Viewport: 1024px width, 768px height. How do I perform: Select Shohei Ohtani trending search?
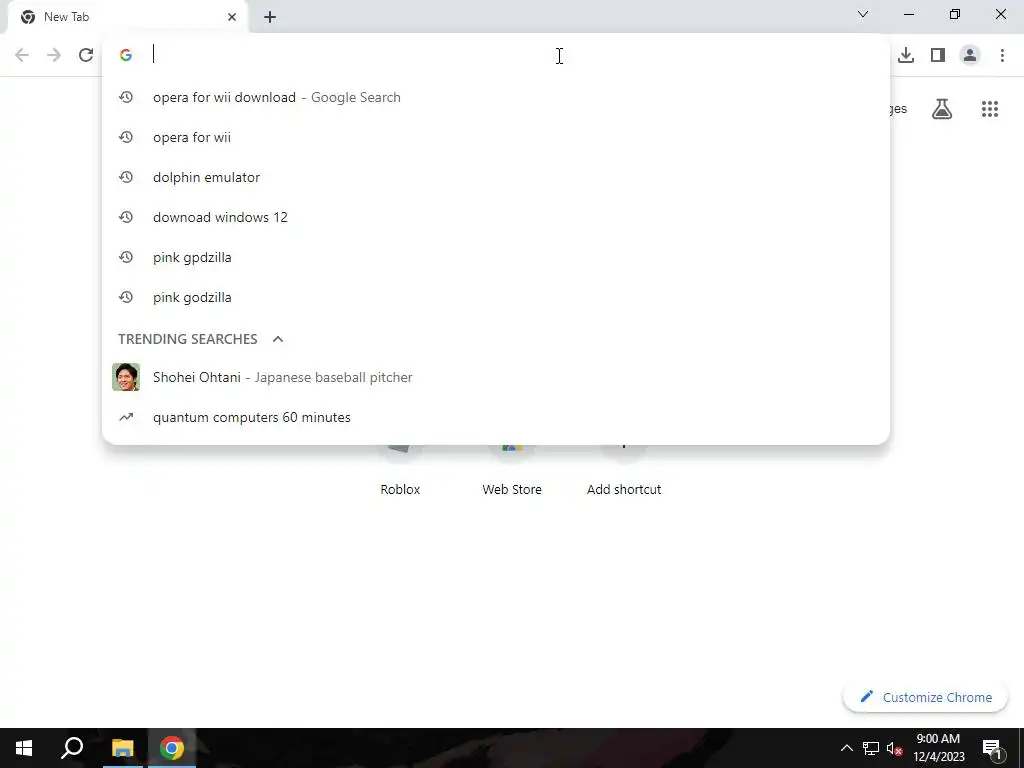point(496,377)
